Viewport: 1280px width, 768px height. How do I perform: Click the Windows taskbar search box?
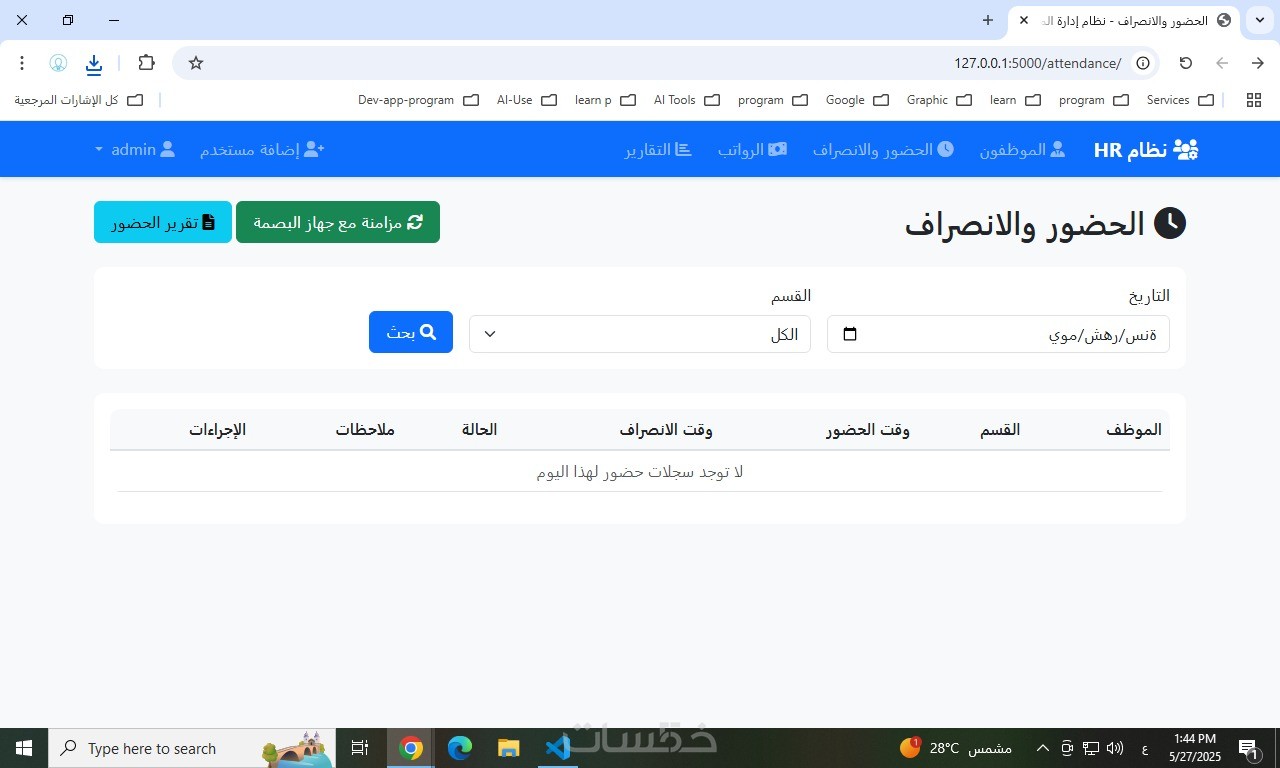tap(192, 748)
